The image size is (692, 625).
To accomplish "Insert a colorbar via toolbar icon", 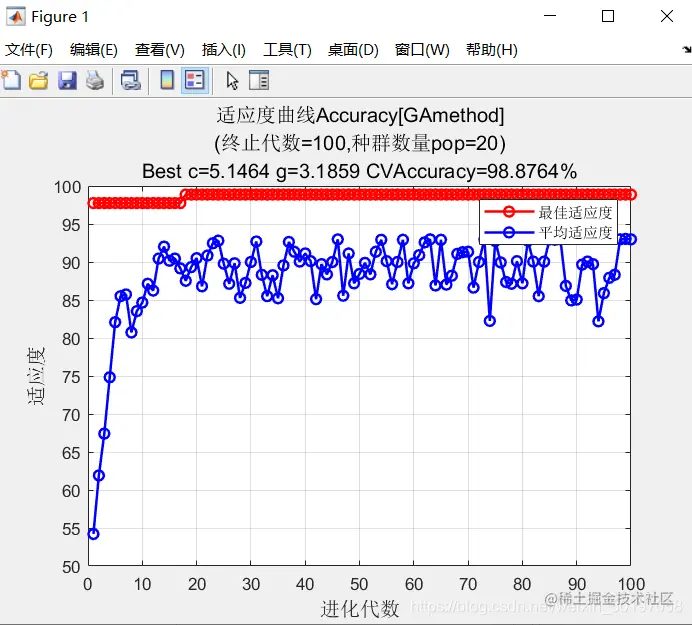I will [167, 81].
